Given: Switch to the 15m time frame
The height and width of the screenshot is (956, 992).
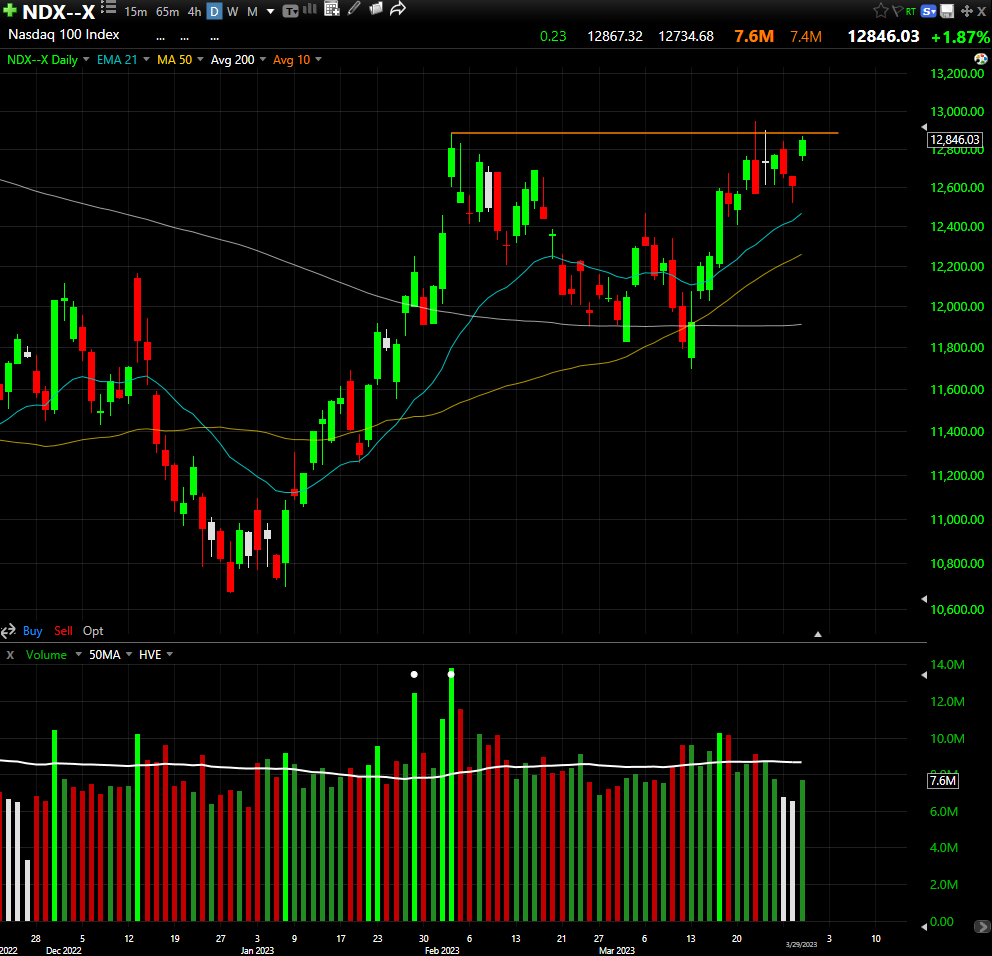Looking at the screenshot, I should [x=135, y=11].
